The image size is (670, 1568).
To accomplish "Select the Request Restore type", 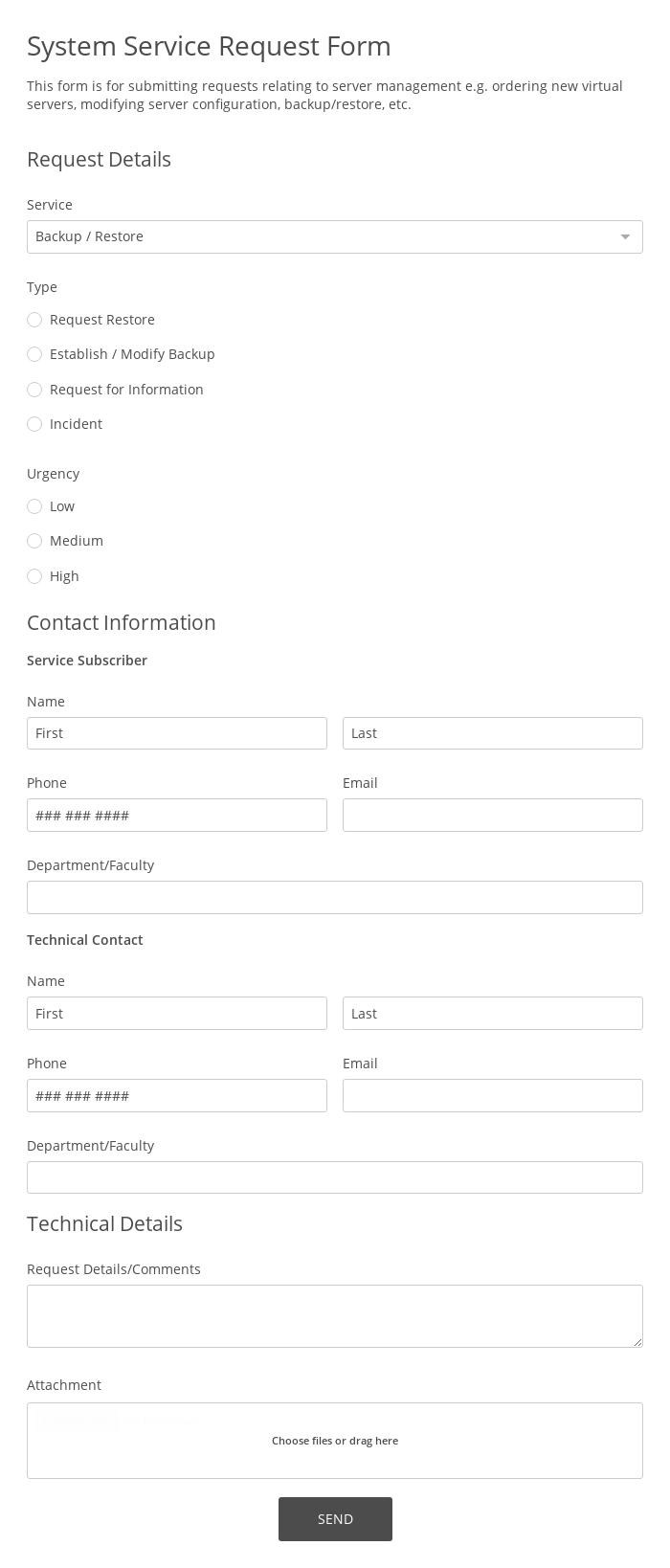I will (x=34, y=320).
